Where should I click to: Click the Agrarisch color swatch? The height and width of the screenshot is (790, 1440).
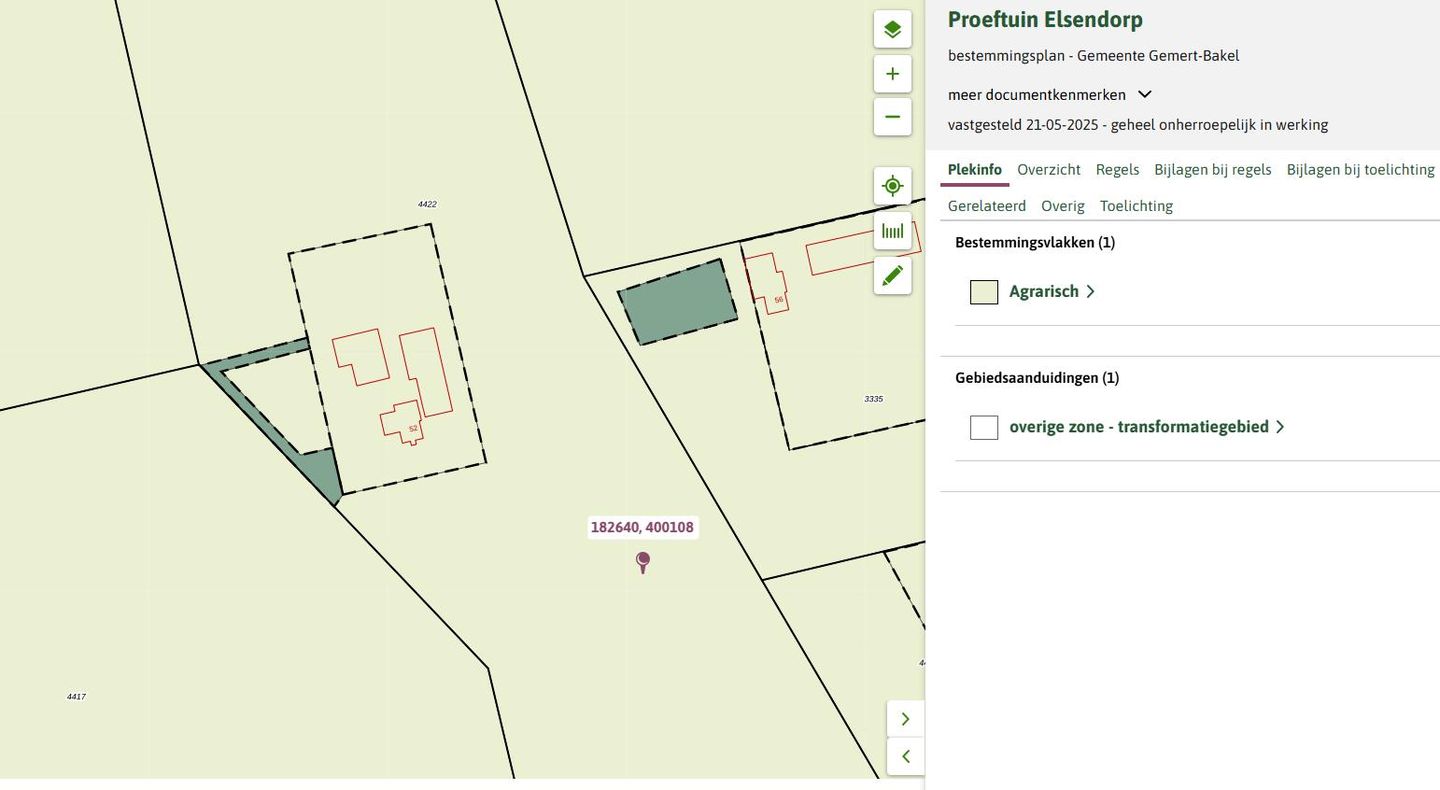click(984, 292)
